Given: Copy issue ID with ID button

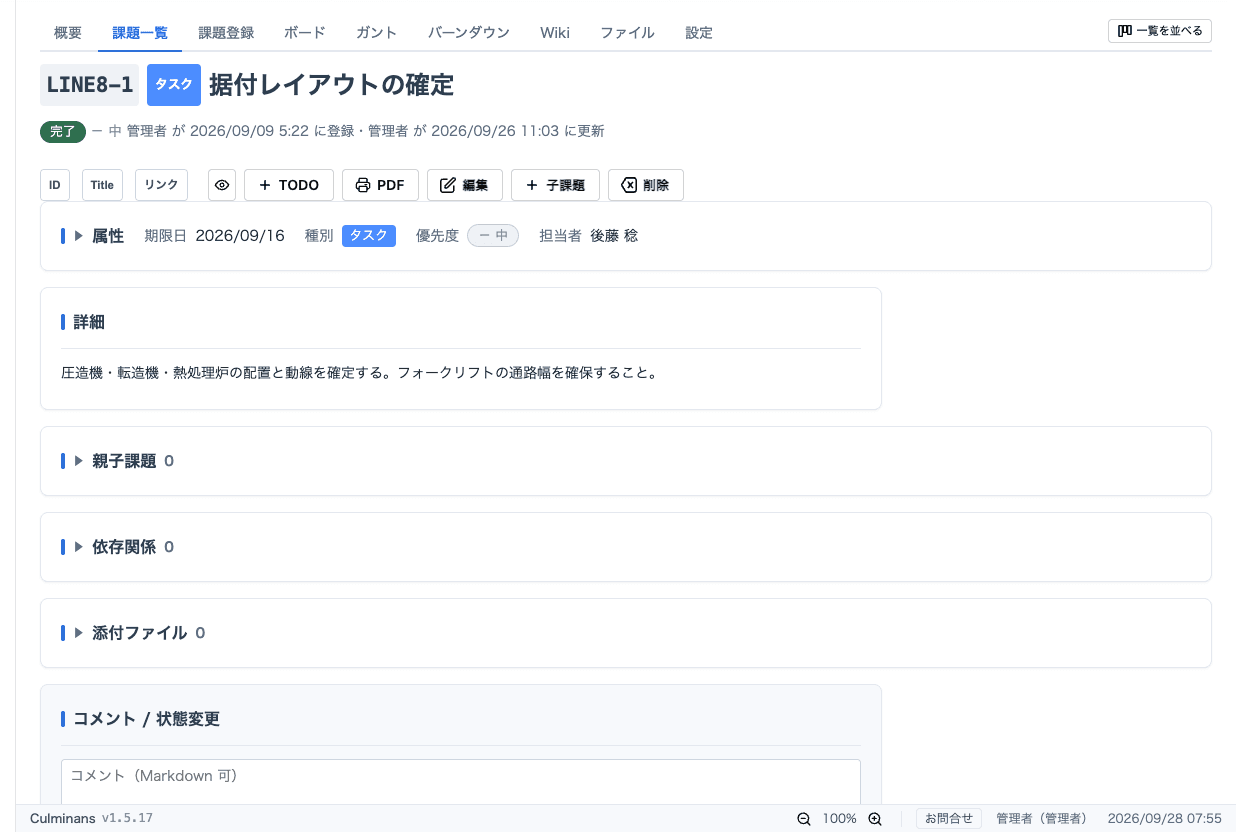Looking at the screenshot, I should [x=55, y=185].
